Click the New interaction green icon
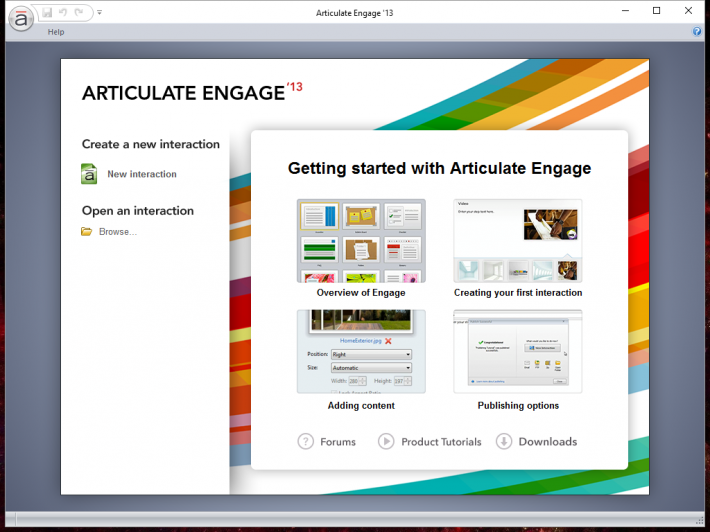The image size is (710, 532). pyautogui.click(x=89, y=174)
